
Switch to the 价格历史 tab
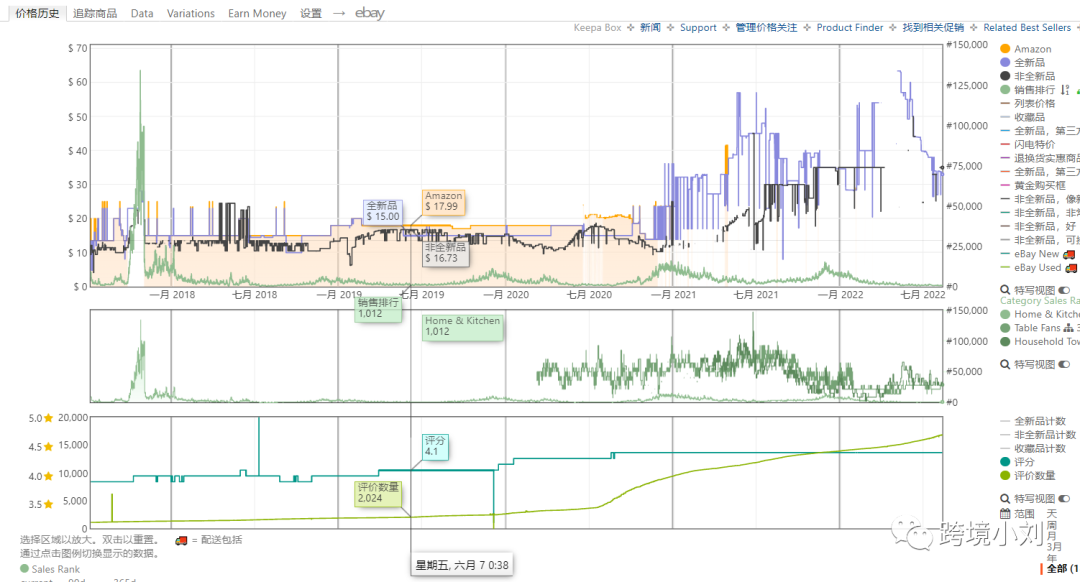[x=37, y=13]
